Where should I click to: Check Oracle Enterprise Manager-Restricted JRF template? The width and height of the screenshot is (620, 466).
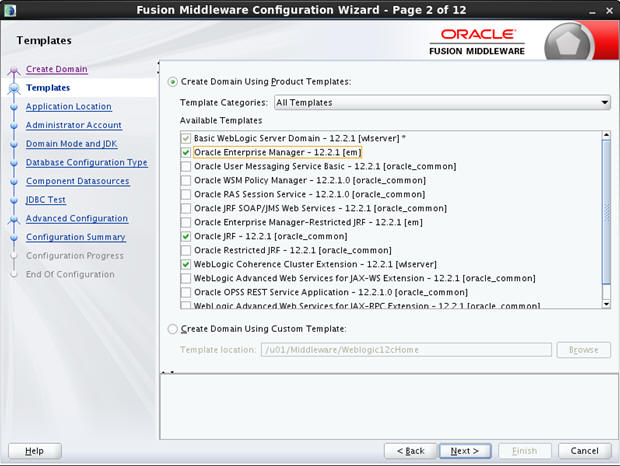coord(185,223)
